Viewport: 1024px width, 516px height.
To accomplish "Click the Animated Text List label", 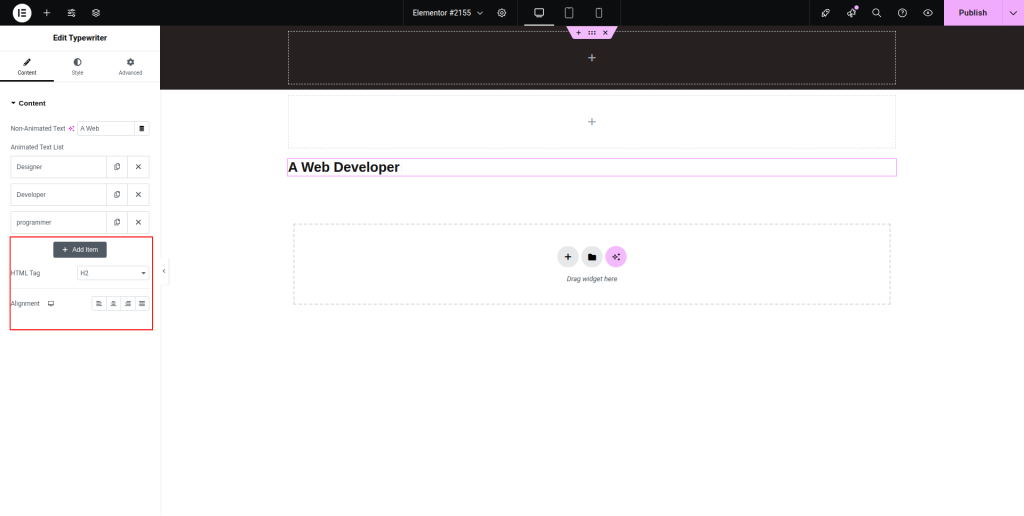I will click(37, 148).
